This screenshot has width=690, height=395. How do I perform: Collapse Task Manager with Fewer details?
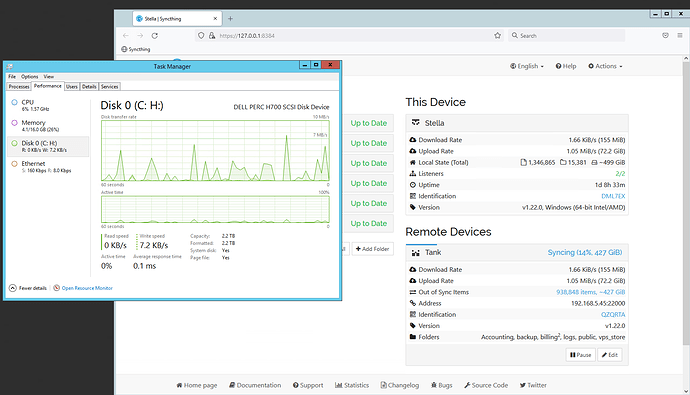[x=28, y=288]
